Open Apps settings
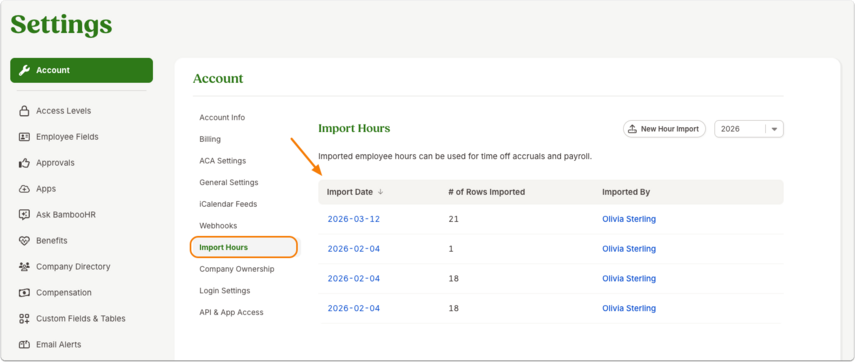855x362 pixels. 46,189
